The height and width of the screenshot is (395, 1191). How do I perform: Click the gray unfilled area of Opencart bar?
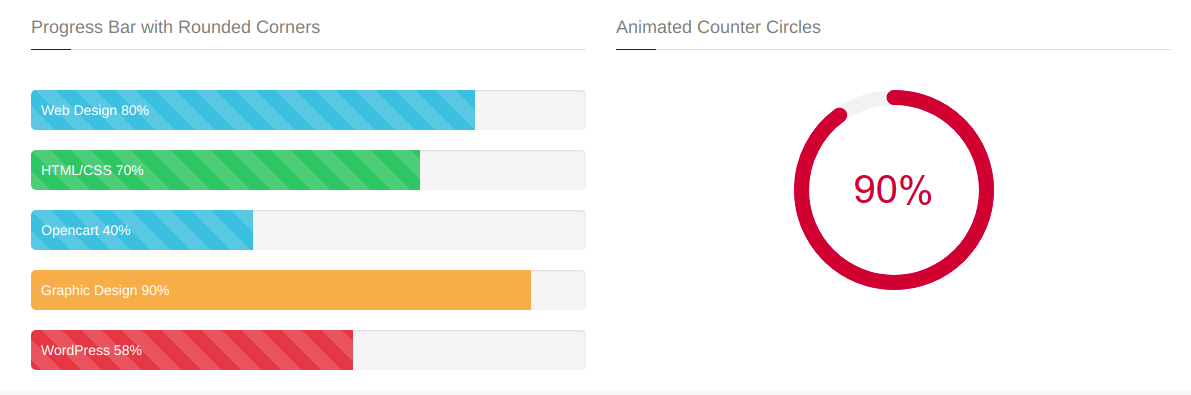click(x=419, y=230)
